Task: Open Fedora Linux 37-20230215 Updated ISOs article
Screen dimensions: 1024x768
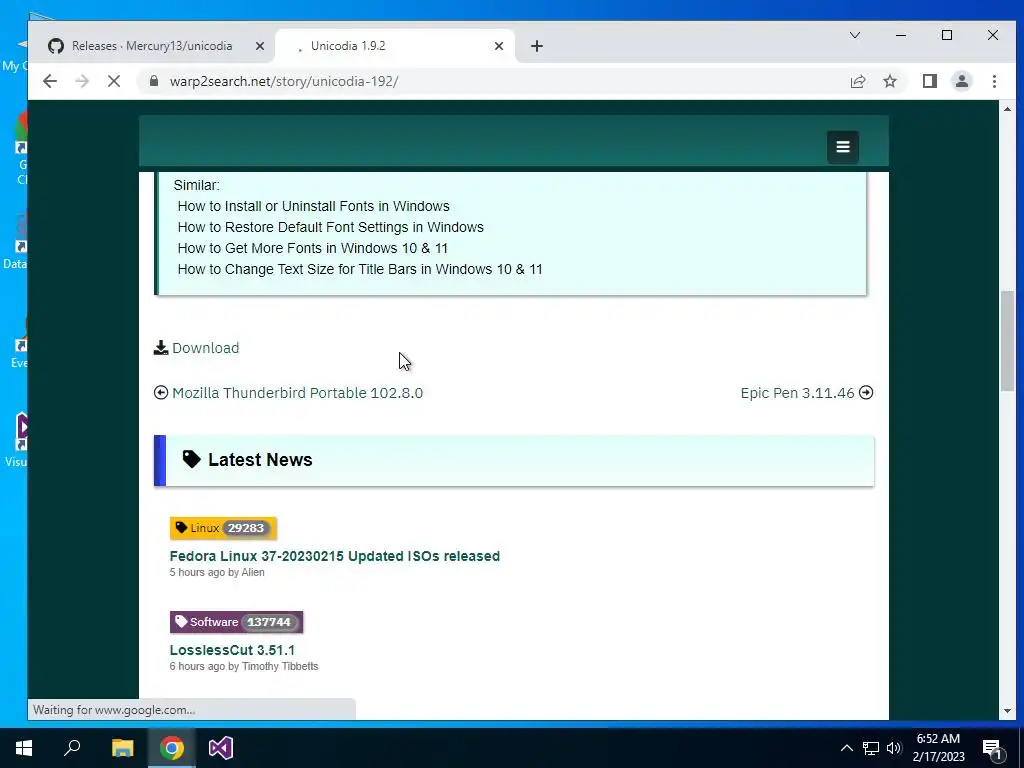Action: click(334, 556)
